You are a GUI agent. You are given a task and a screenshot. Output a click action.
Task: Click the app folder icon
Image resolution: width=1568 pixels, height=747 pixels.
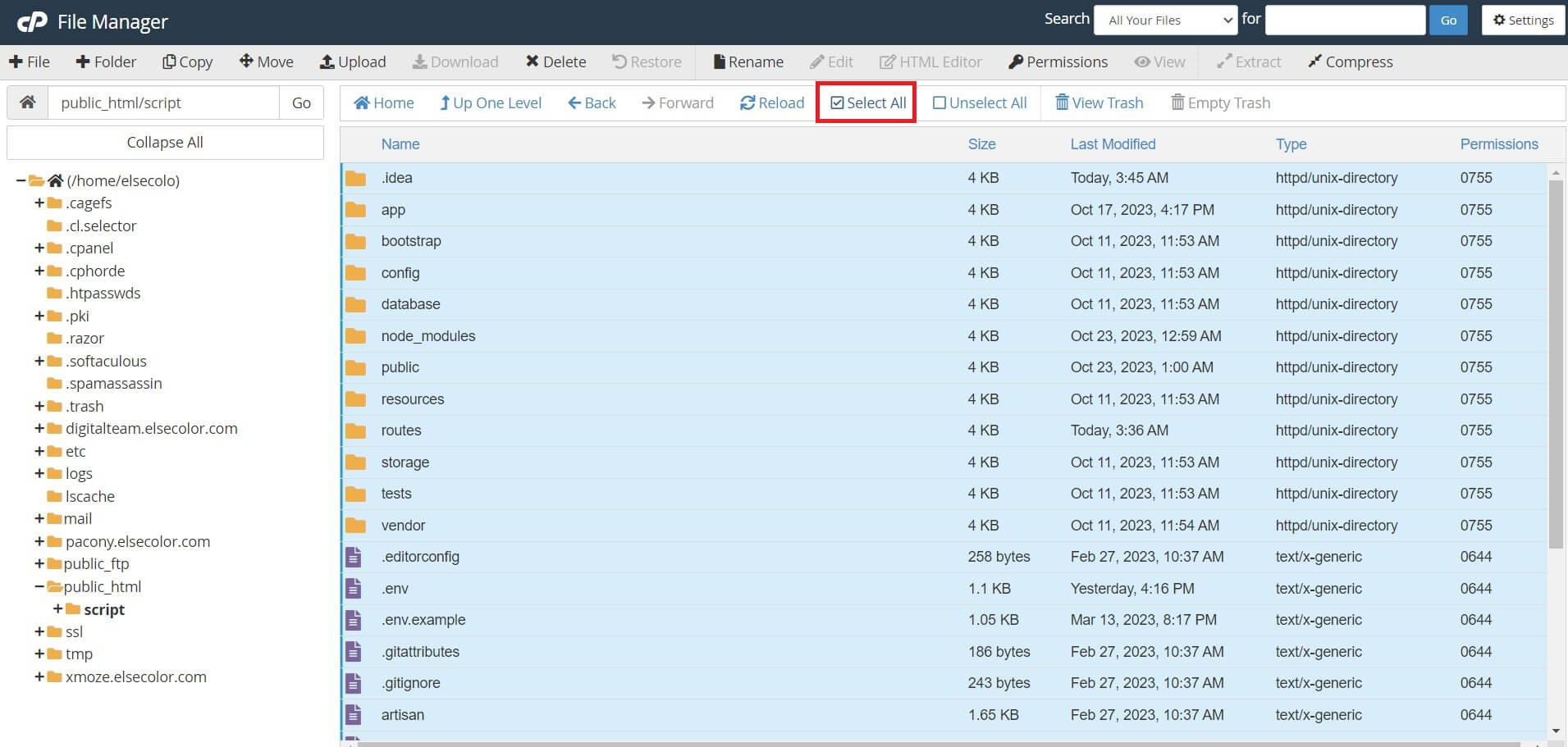point(355,210)
